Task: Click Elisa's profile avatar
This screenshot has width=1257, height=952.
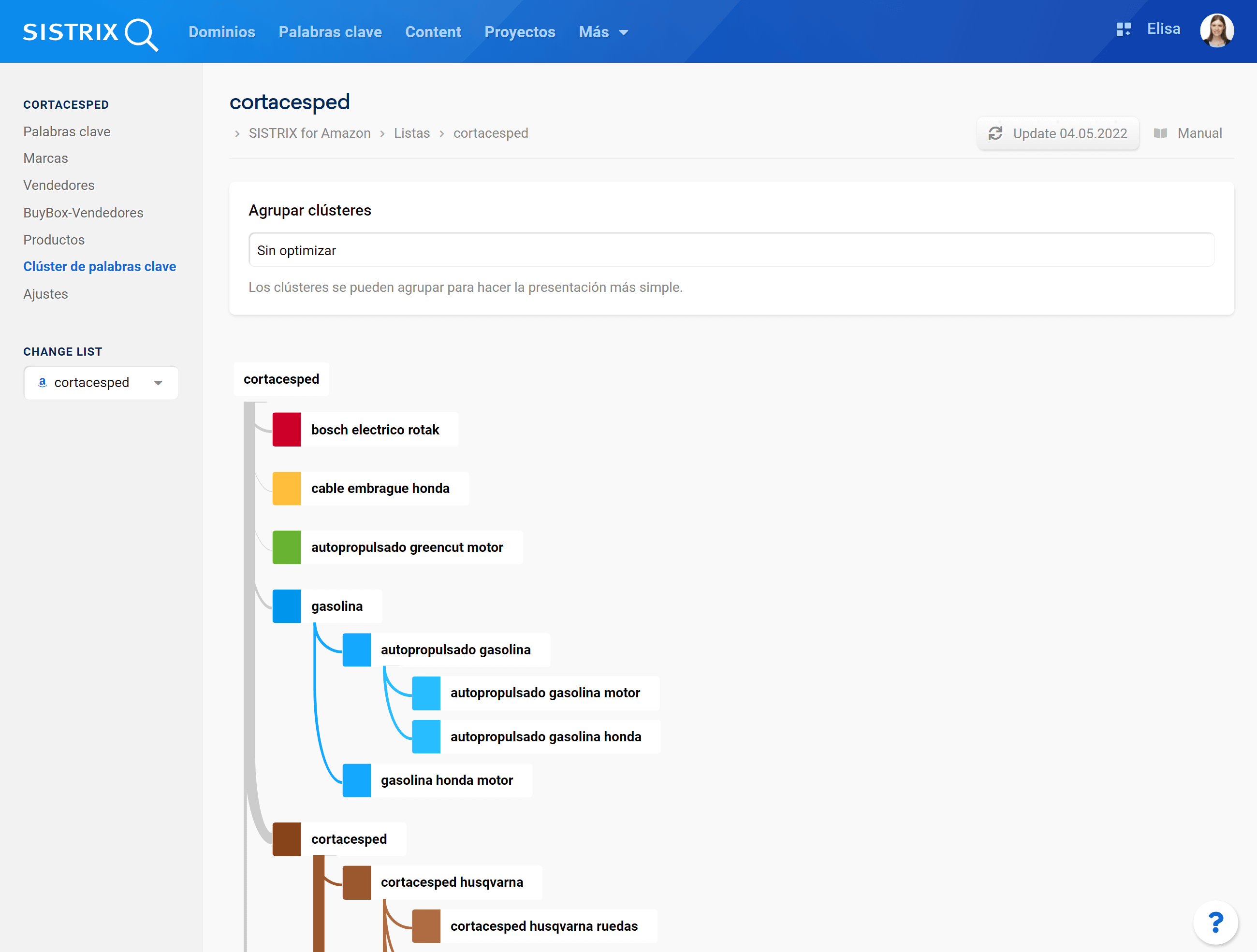Action: point(1216,30)
